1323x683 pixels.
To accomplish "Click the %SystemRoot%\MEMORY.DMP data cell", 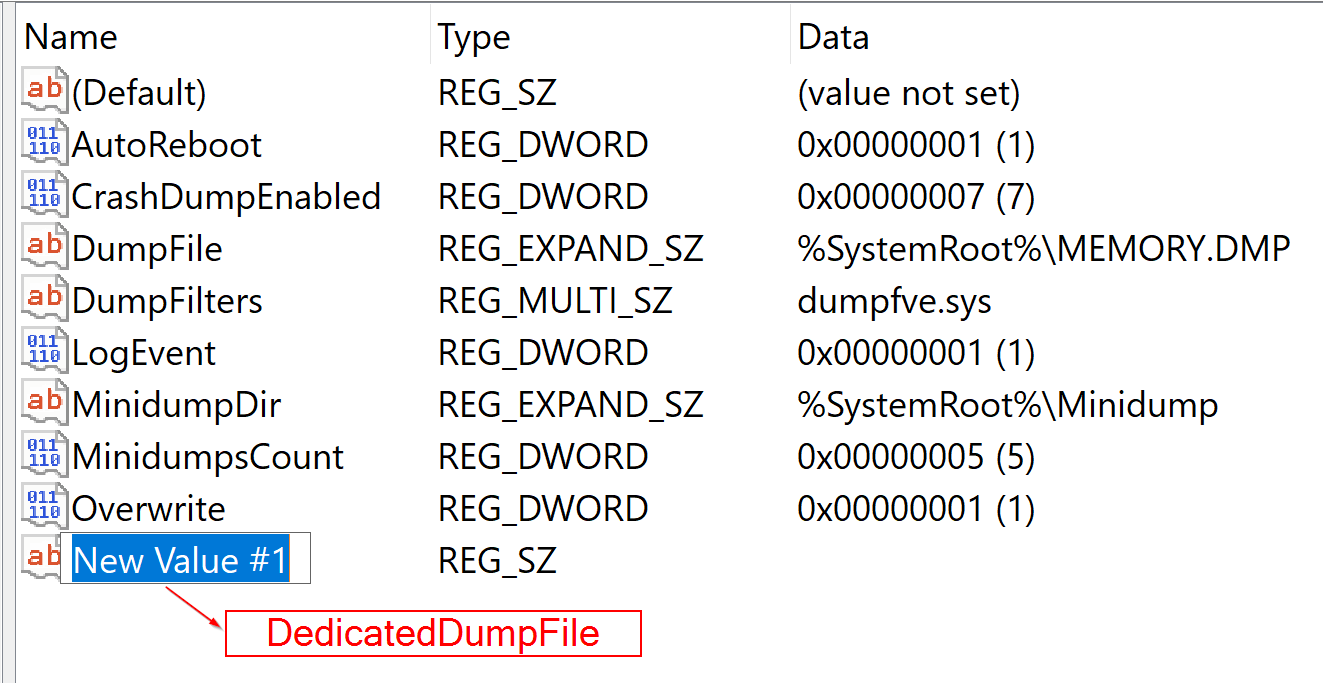I will 1044,248.
